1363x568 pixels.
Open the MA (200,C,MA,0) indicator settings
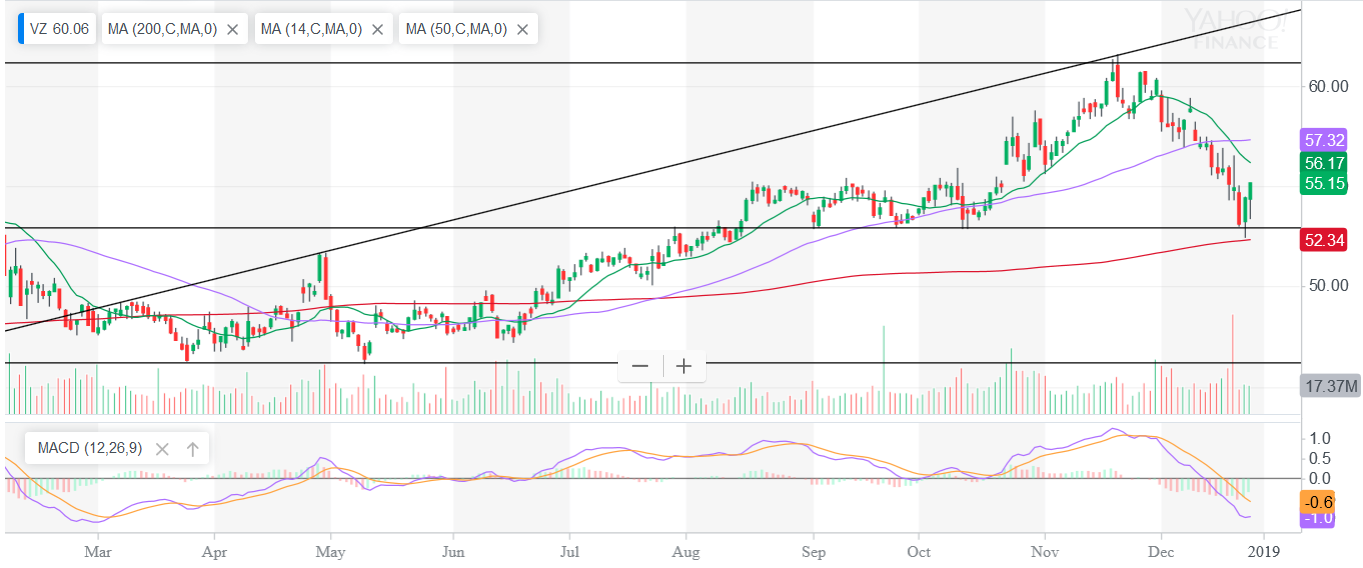[162, 30]
